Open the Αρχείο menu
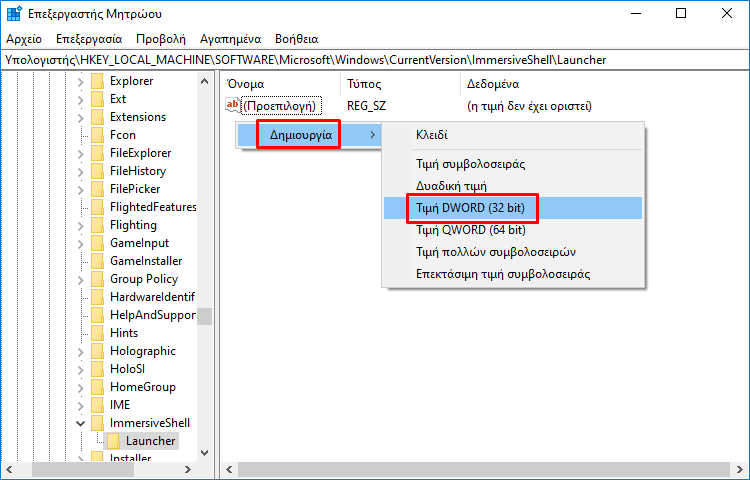Screen dimensions: 750x480 tap(24, 39)
